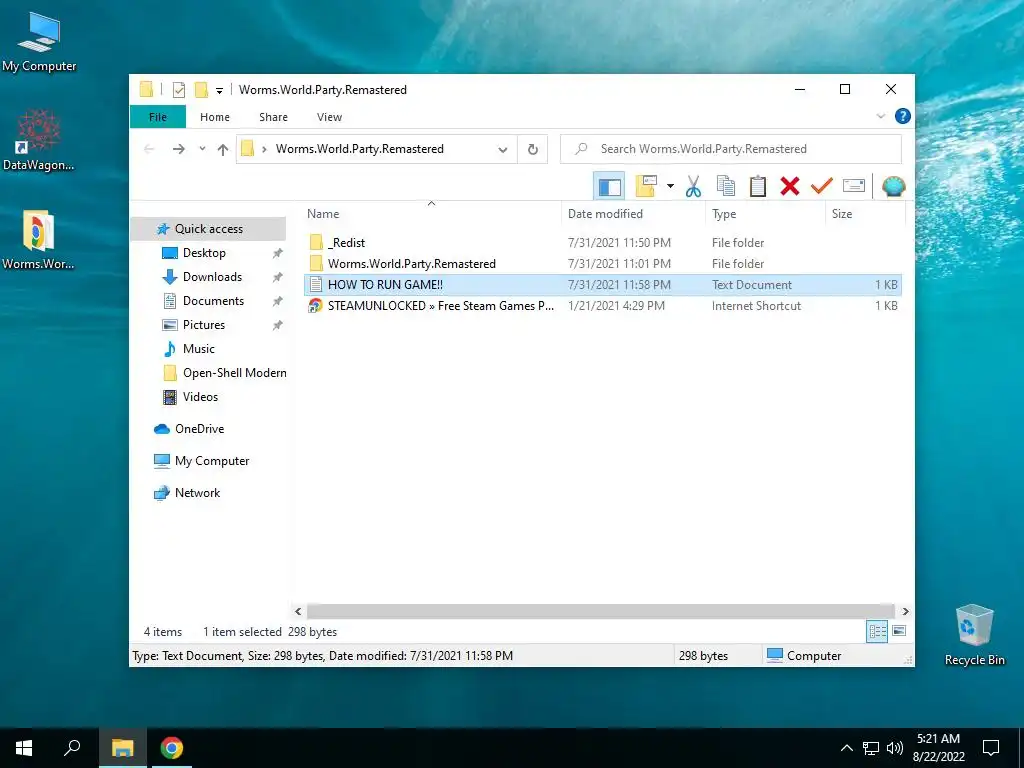Switch to Large icons view in status bar
This screenshot has height=768, width=1024.
[899, 631]
